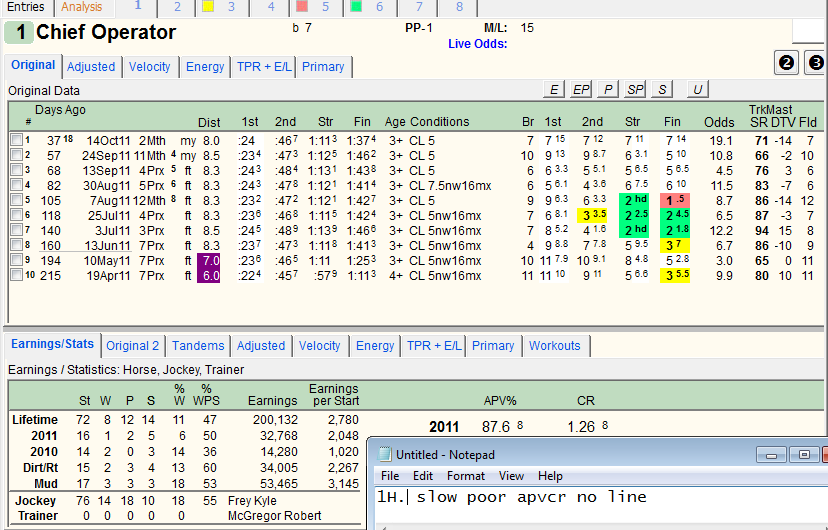The height and width of the screenshot is (530, 828).
Task: Open Notepad File menu
Action: point(390,476)
